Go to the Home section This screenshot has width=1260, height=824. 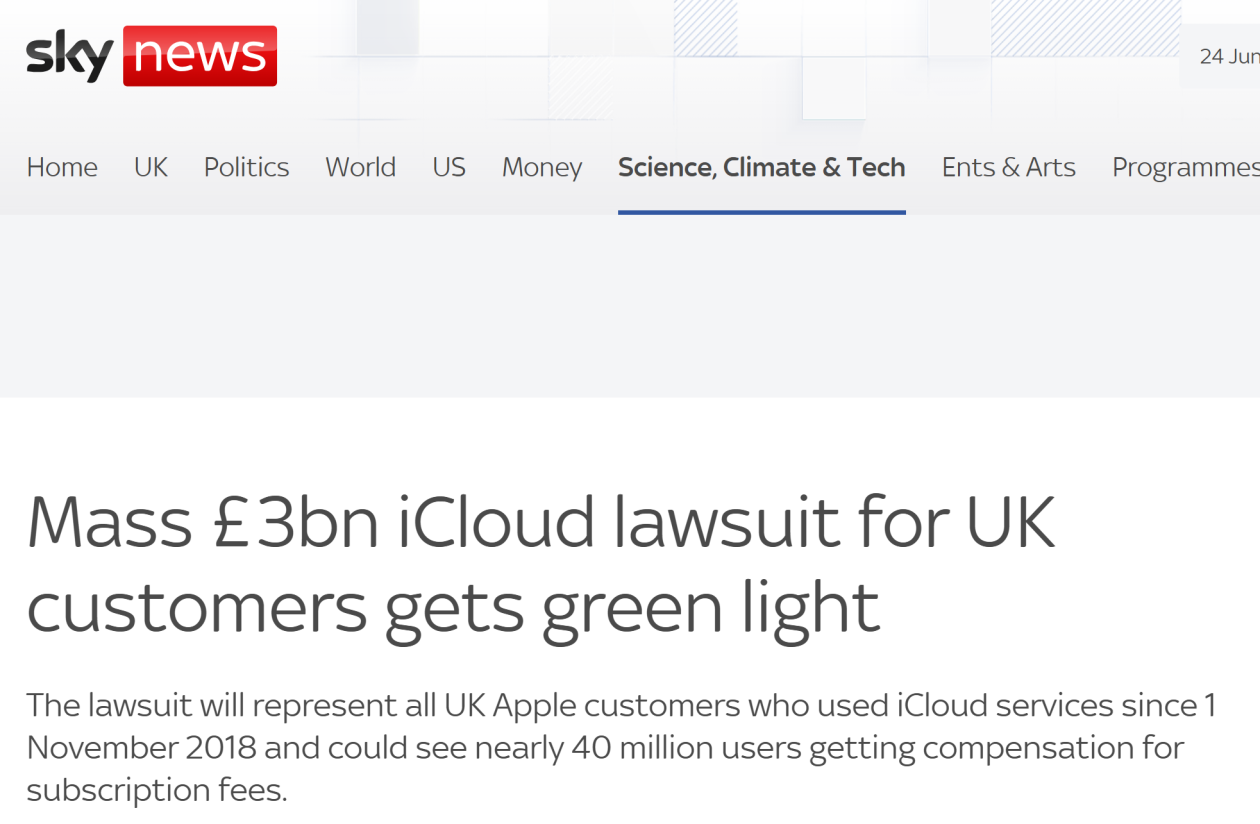62,167
